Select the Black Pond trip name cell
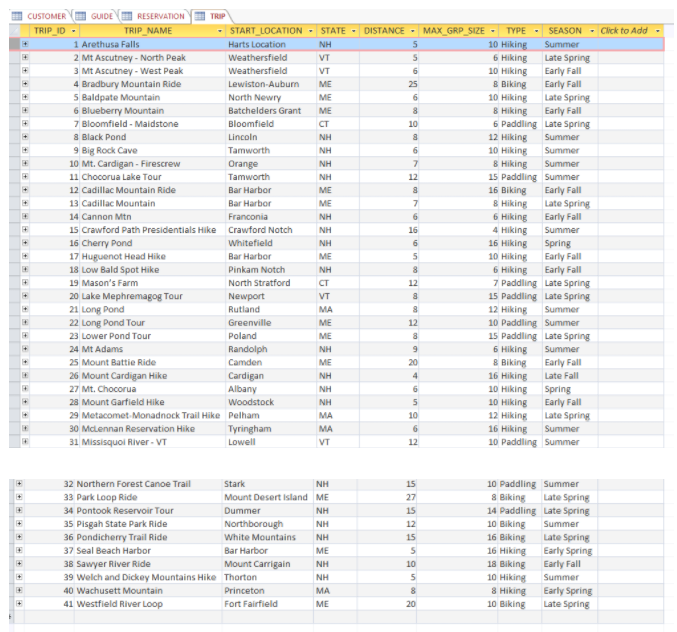The height and width of the screenshot is (632, 677). point(152,137)
